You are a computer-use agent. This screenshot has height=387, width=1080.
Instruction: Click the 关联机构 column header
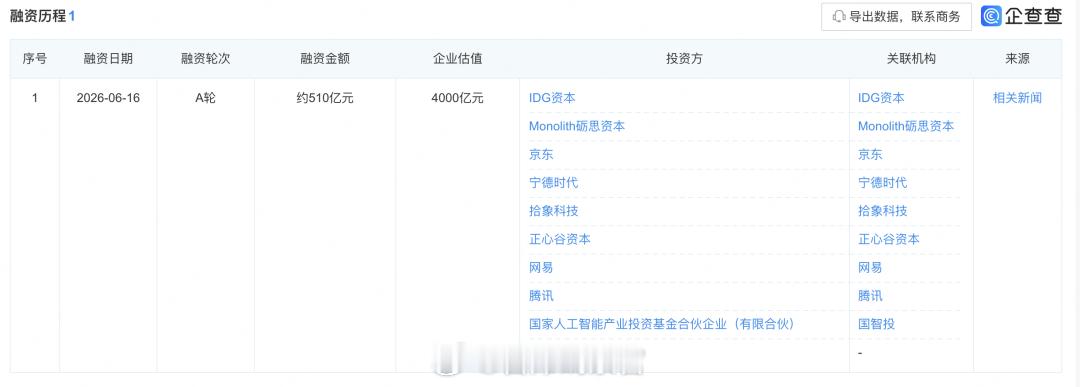click(x=911, y=59)
